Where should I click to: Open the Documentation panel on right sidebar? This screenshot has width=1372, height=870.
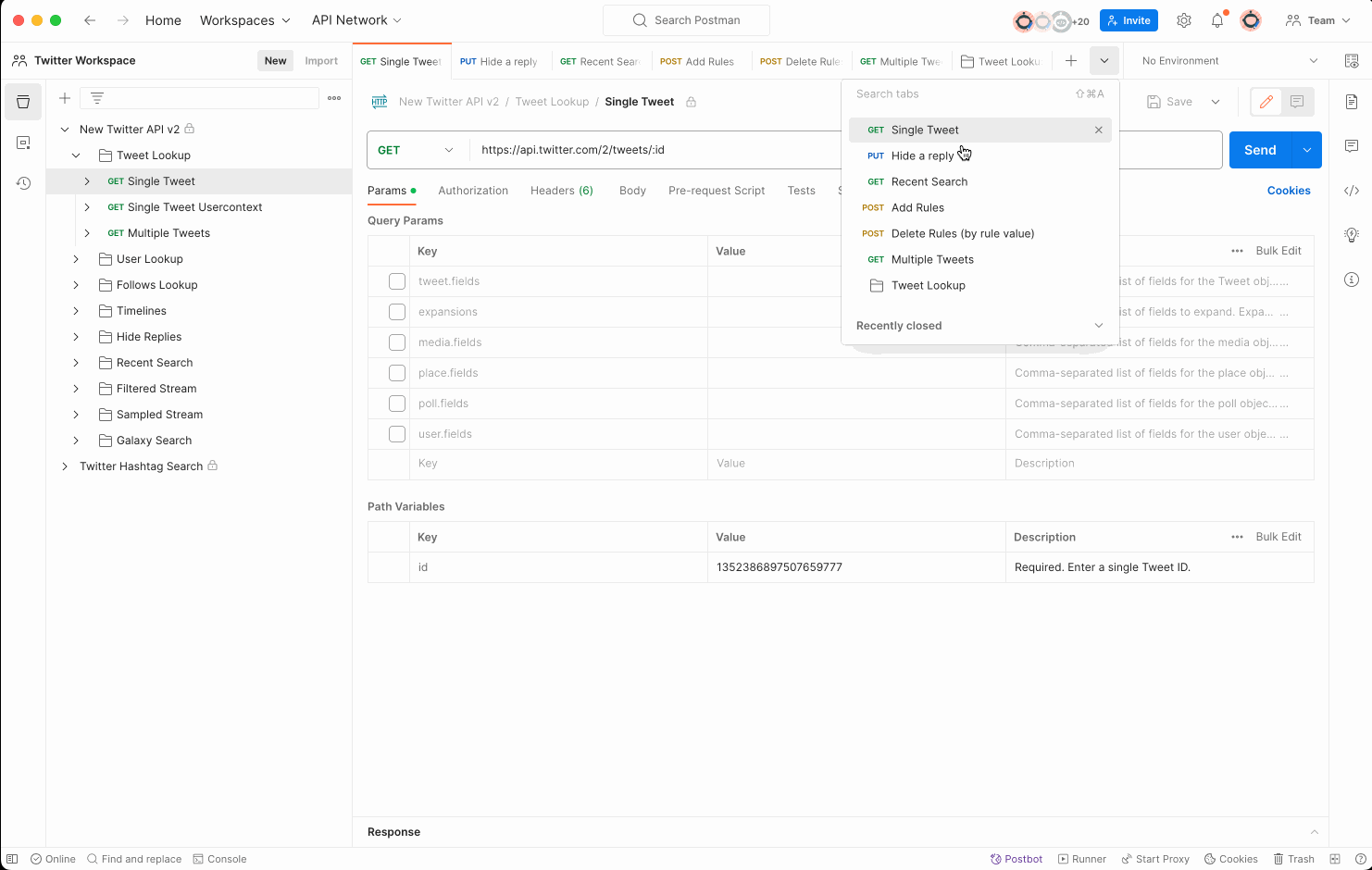(1352, 102)
